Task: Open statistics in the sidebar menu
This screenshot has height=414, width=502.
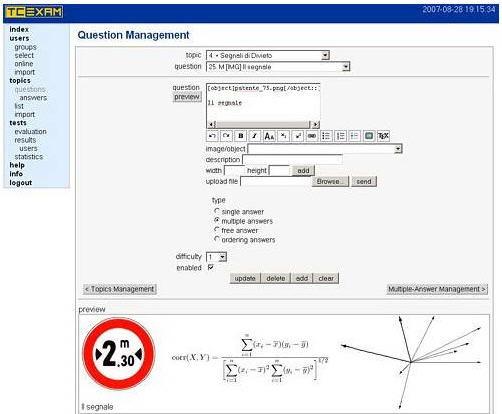Action: [x=29, y=157]
